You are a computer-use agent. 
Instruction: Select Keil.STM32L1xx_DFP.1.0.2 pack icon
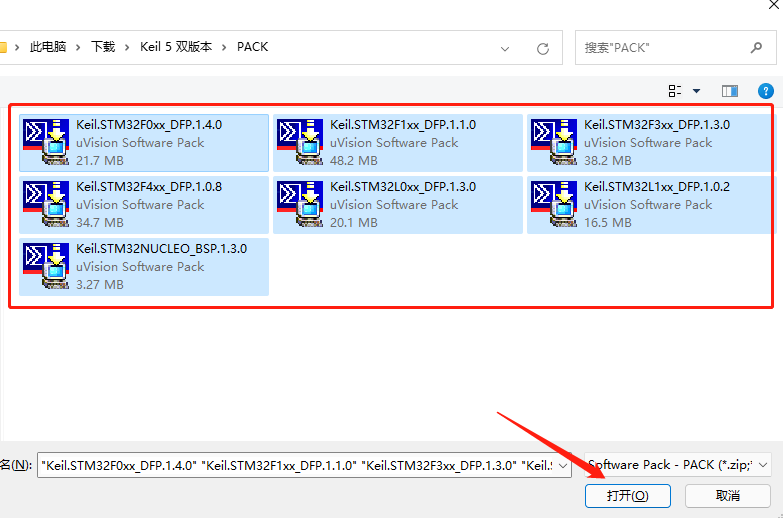554,204
